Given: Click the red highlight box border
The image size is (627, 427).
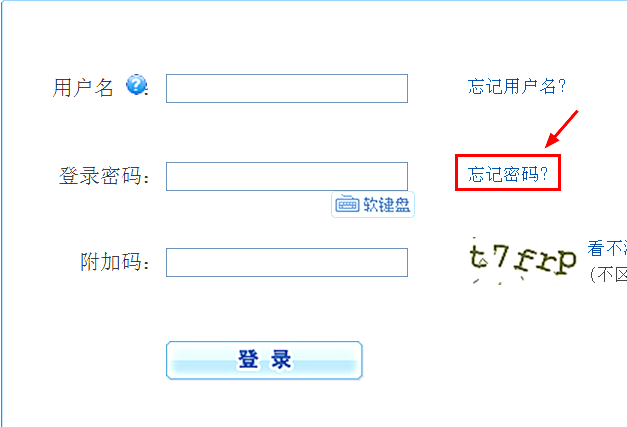Looking at the screenshot, I should (x=508, y=156).
